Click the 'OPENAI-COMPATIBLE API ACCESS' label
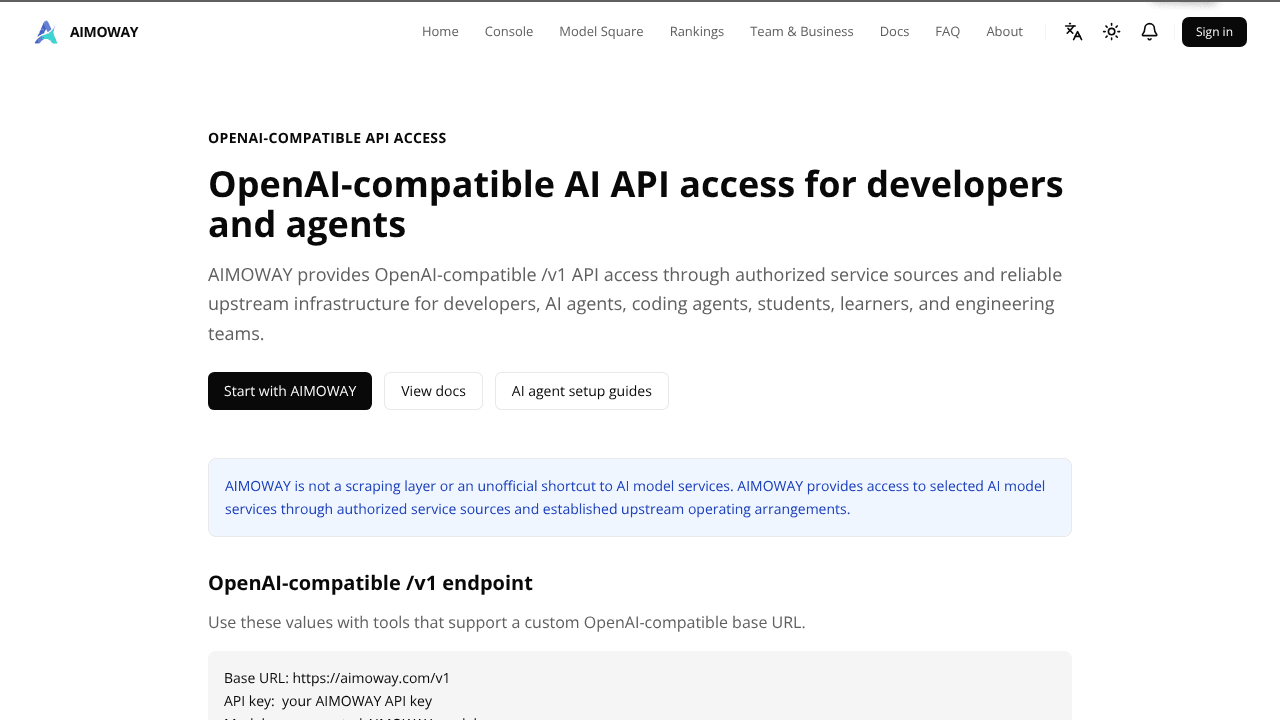Image resolution: width=1280 pixels, height=720 pixels. point(327,138)
